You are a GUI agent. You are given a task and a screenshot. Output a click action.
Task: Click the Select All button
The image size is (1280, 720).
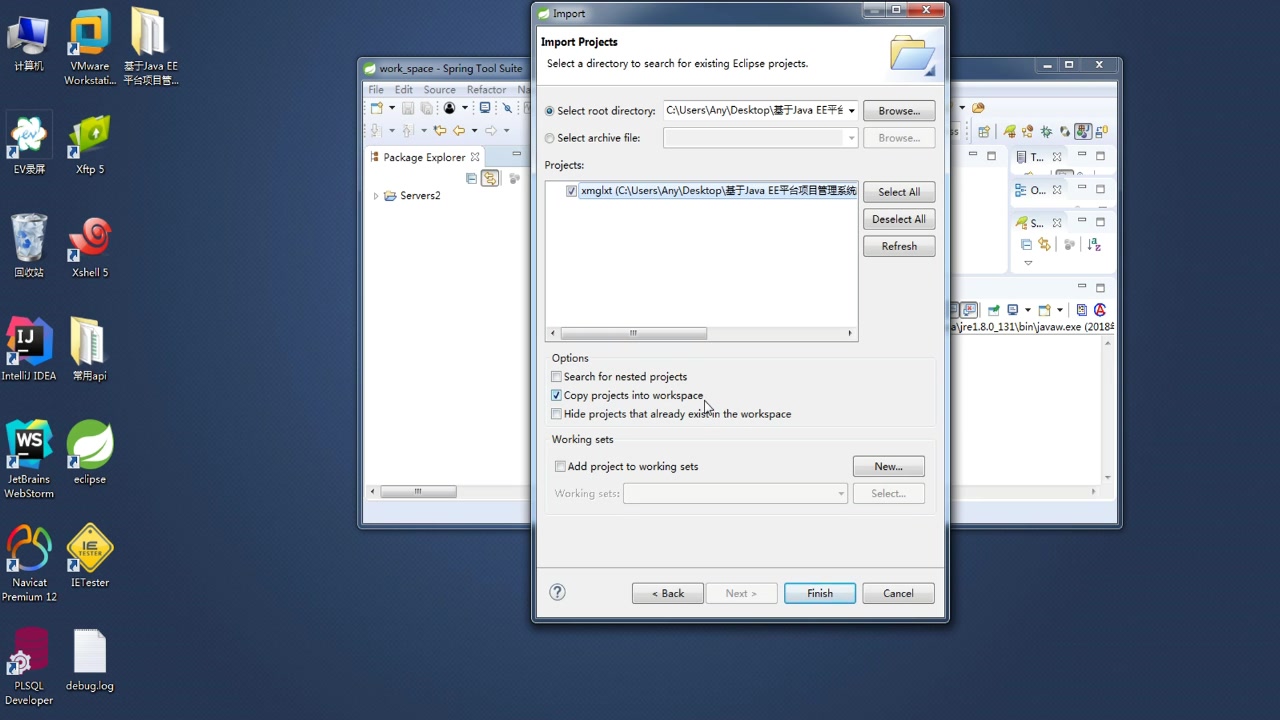pyautogui.click(x=899, y=192)
